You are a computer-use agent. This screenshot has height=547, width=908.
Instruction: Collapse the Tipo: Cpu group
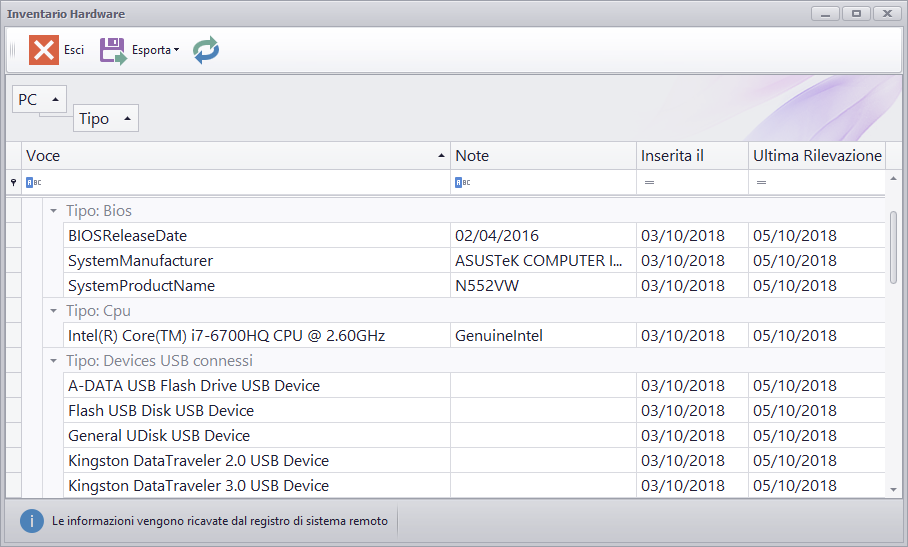coord(53,311)
